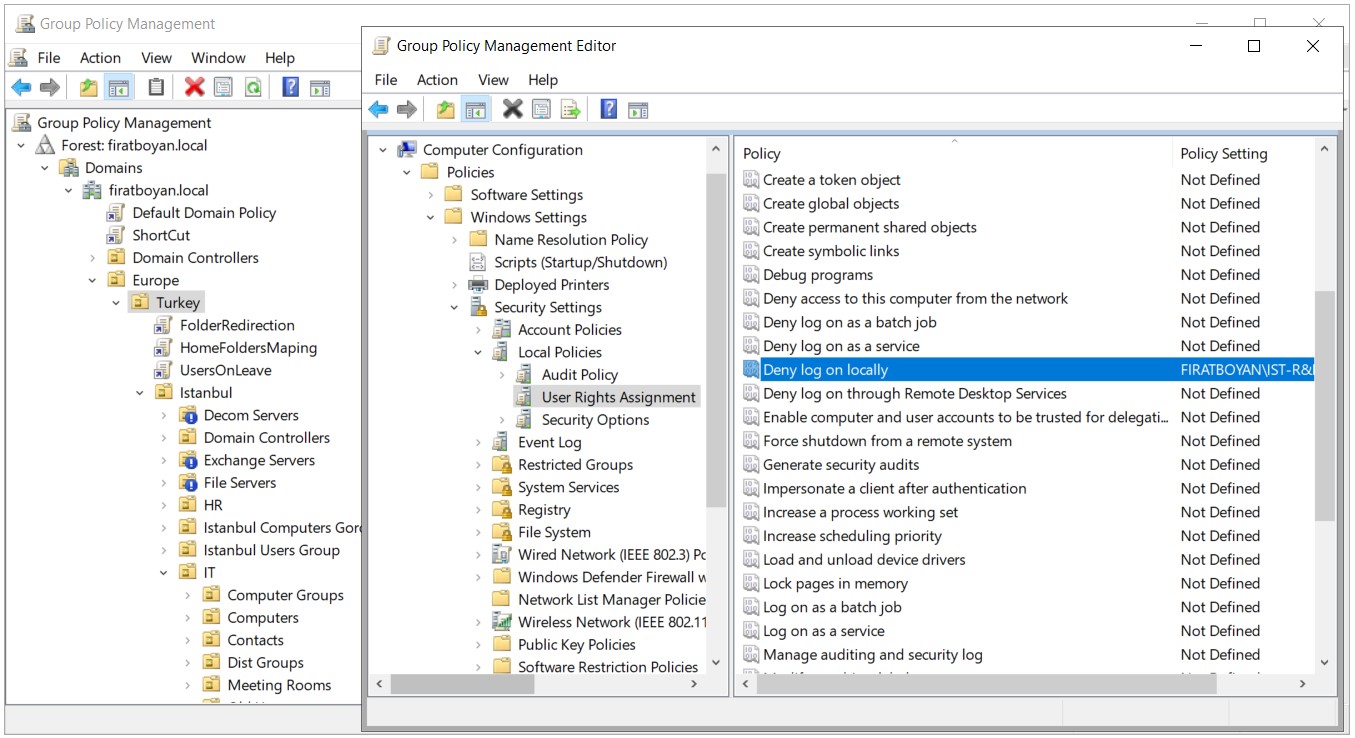
Task: Click the Help icon in Group Policy Management toolbar
Action: pyautogui.click(x=291, y=87)
